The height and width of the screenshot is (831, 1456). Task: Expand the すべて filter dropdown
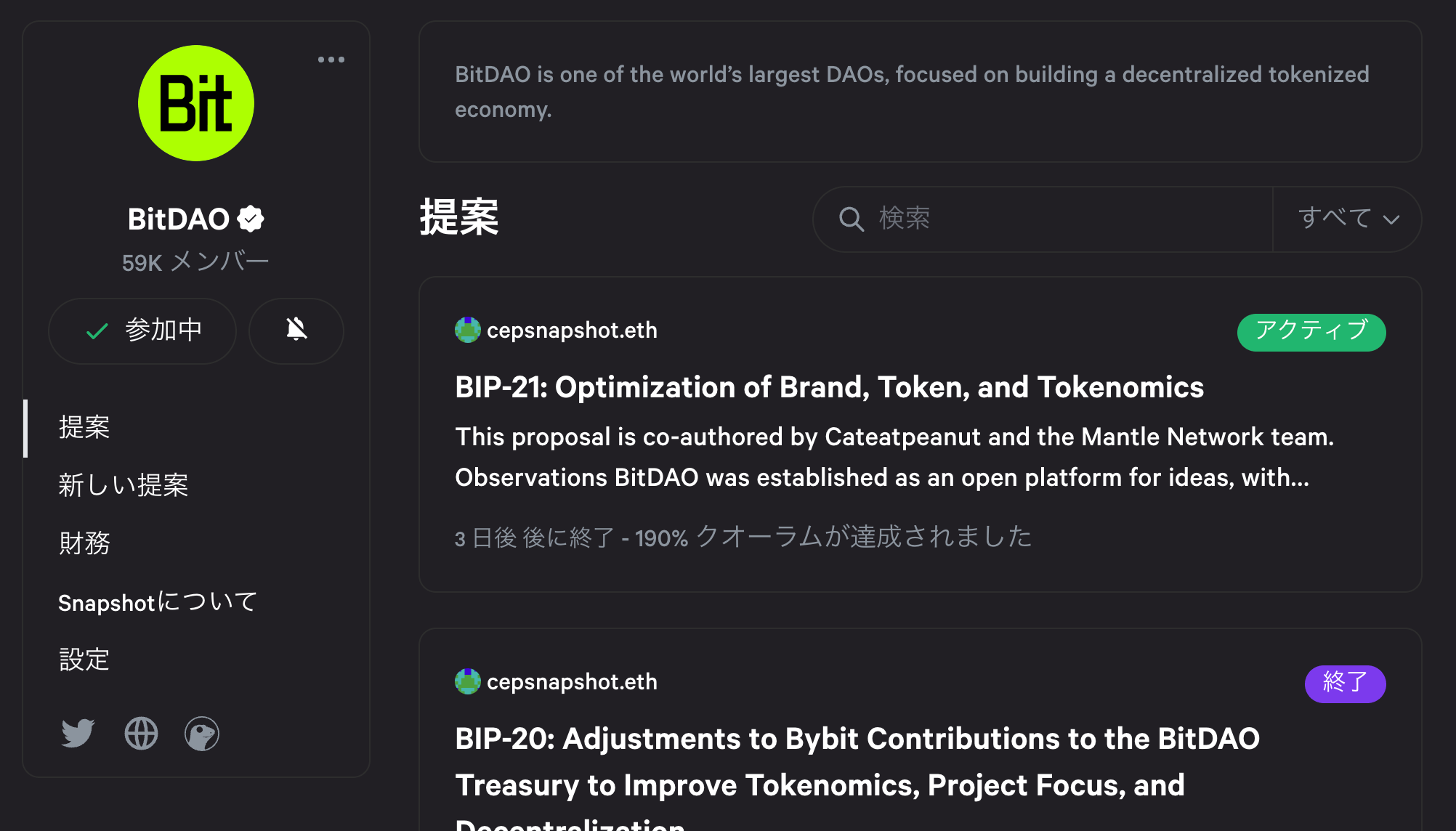pos(1348,219)
